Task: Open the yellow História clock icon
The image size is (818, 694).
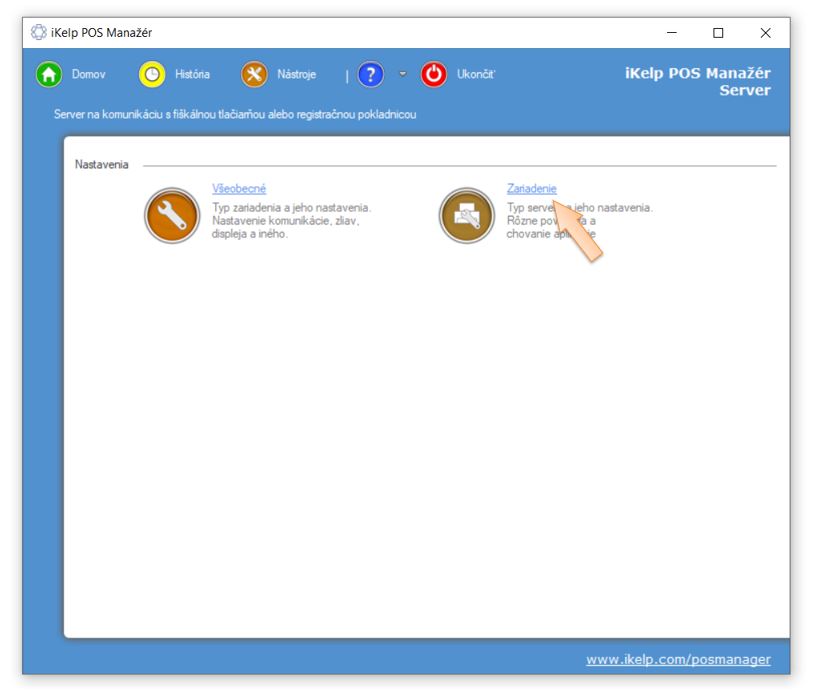Action: (151, 75)
